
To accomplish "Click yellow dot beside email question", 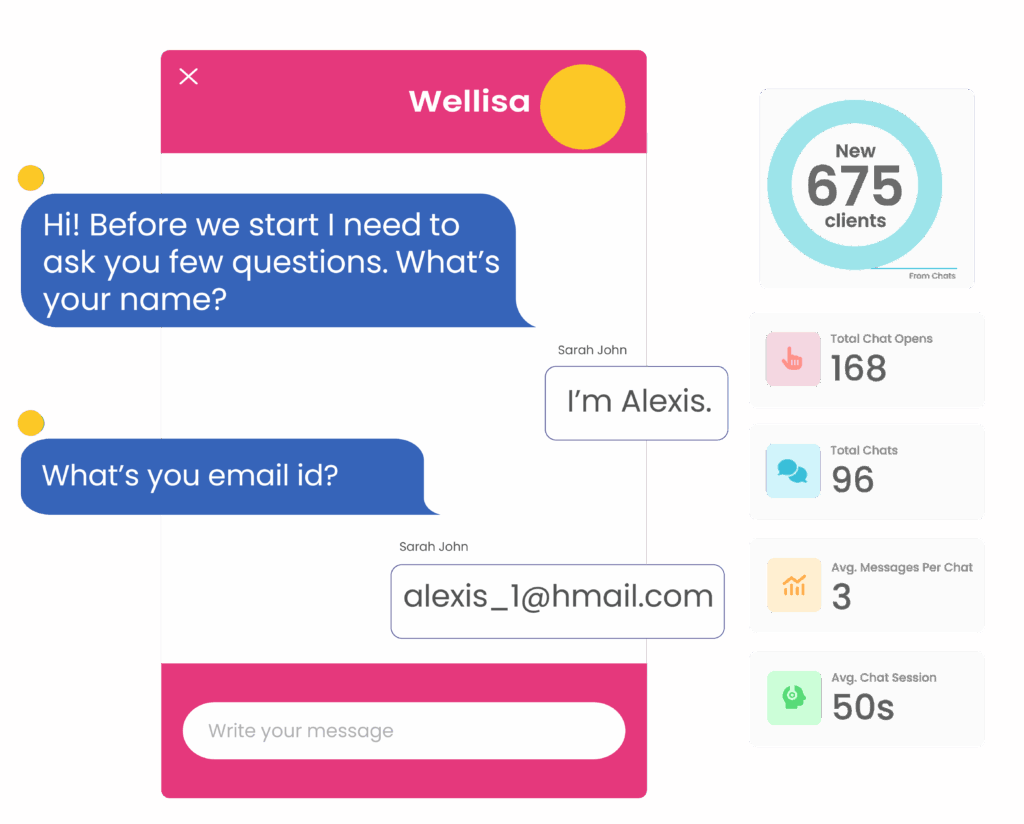I will (31, 423).
